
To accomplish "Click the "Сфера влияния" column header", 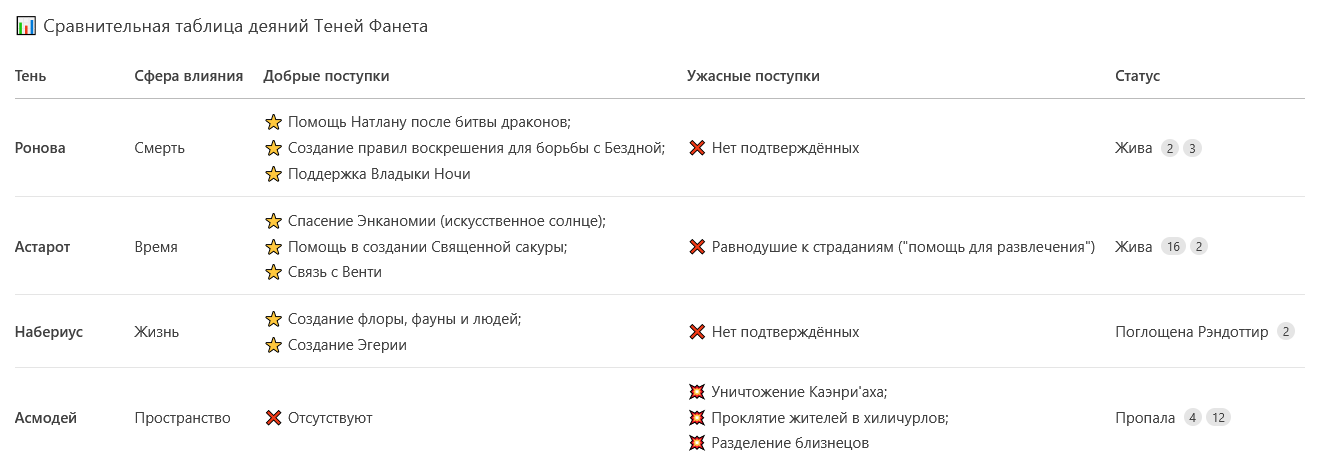I will coord(189,76).
